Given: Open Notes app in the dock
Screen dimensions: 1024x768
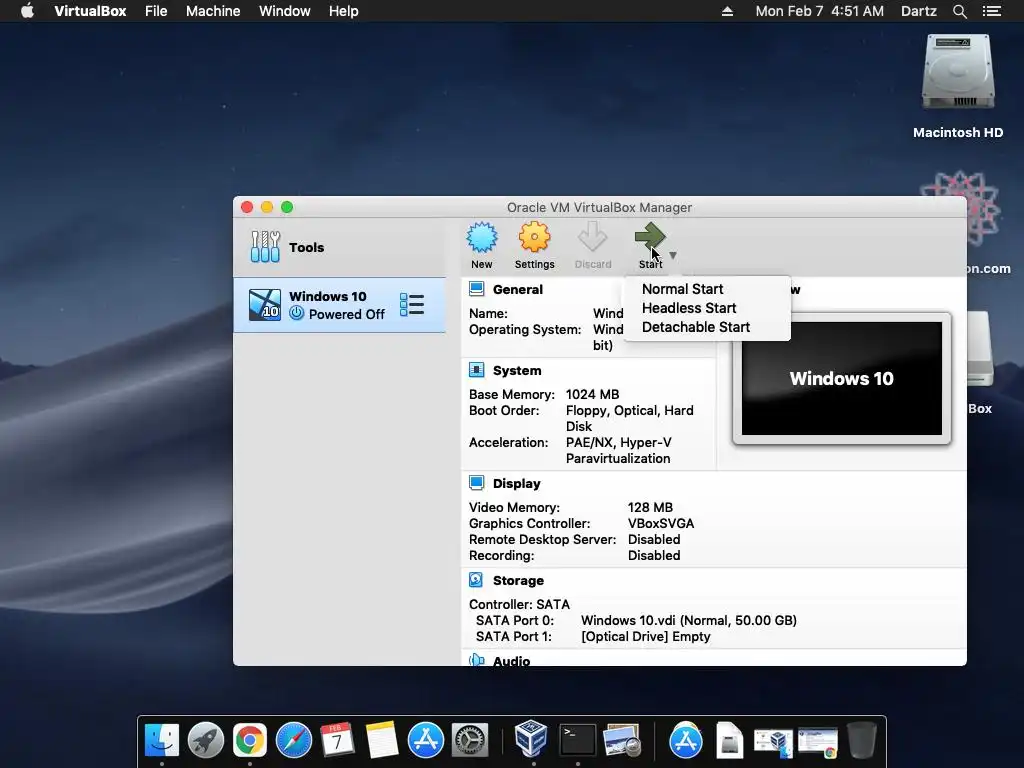Looking at the screenshot, I should pos(381,740).
